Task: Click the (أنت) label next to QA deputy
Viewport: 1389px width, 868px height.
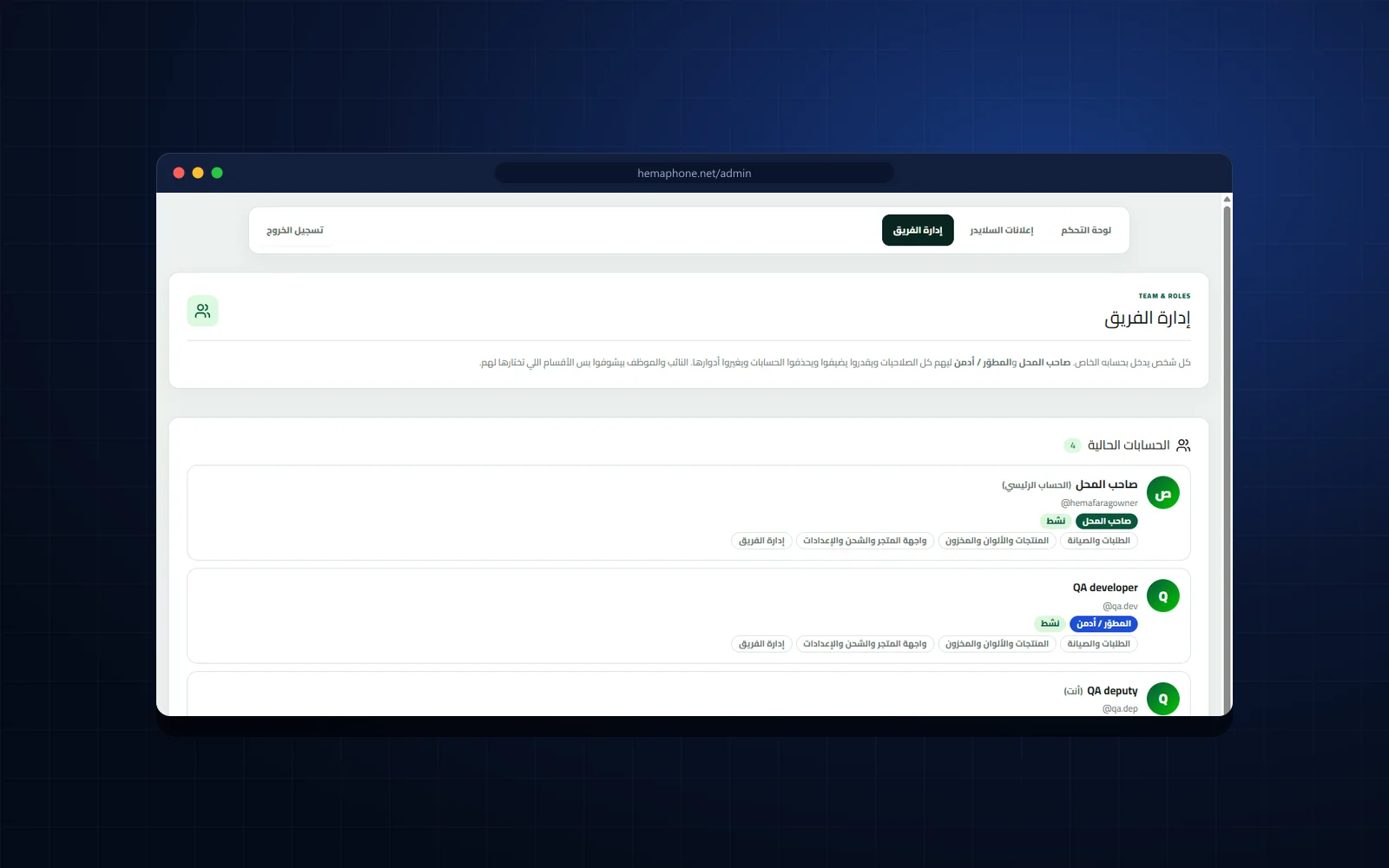Action: 1073,691
